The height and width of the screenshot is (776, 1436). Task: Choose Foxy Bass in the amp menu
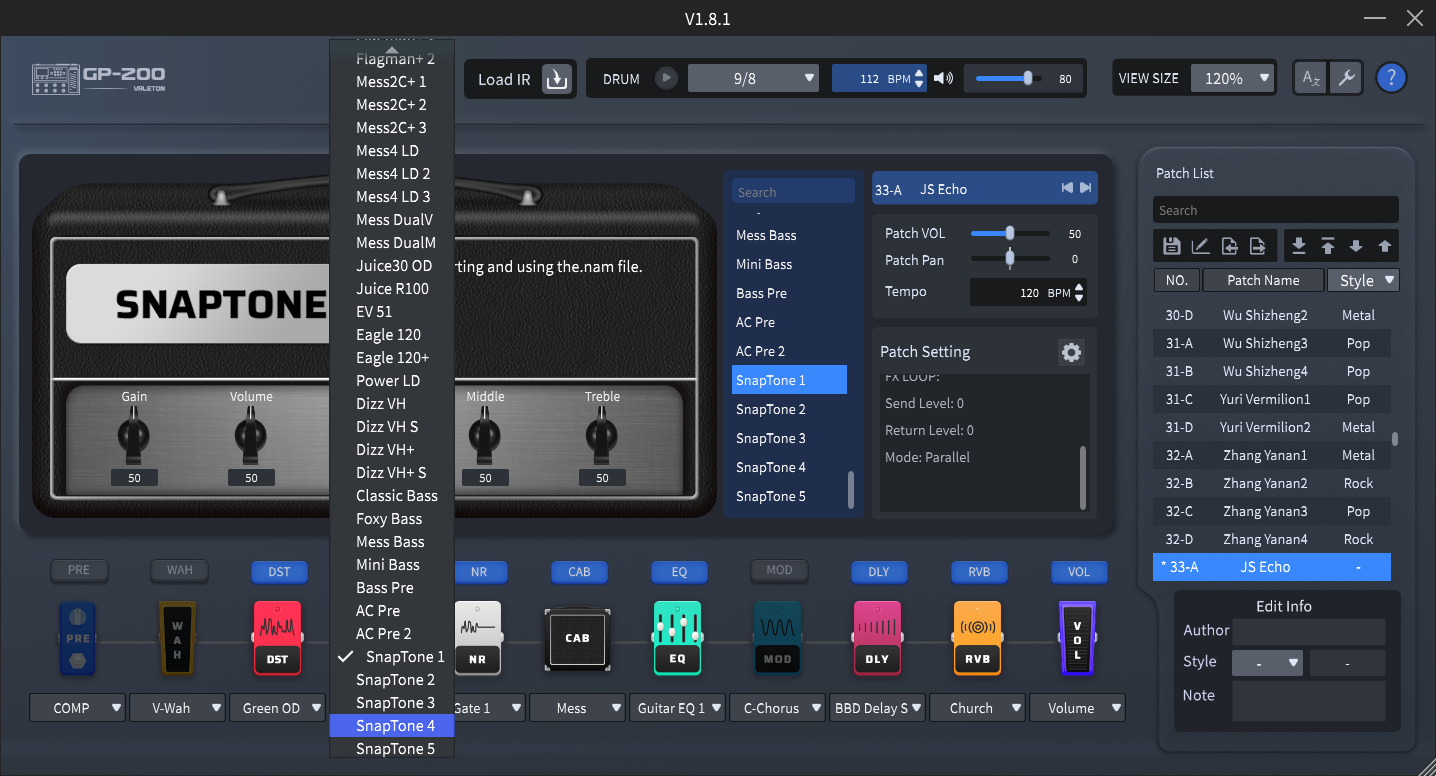pos(392,519)
